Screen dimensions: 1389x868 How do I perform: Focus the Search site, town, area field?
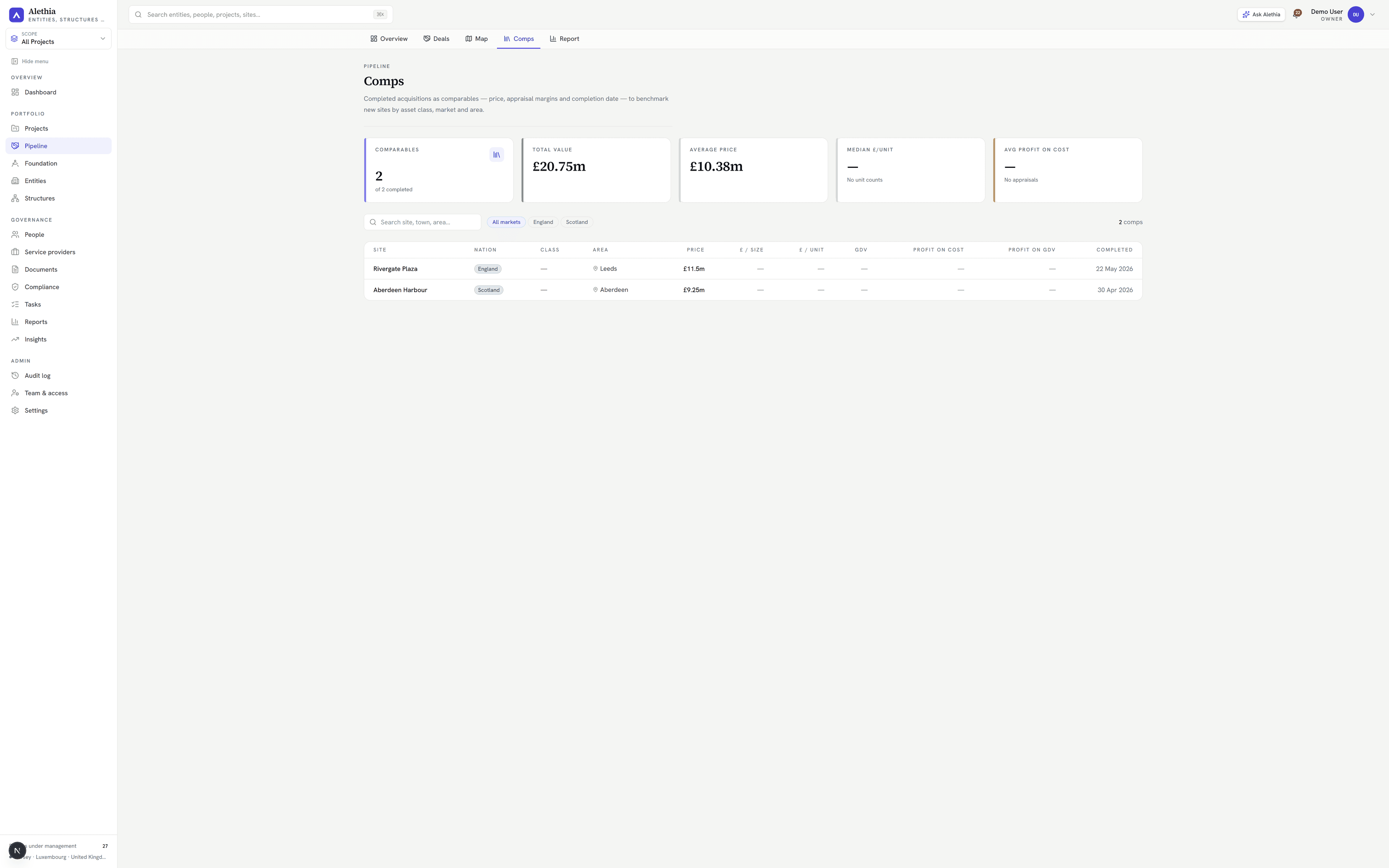click(422, 222)
